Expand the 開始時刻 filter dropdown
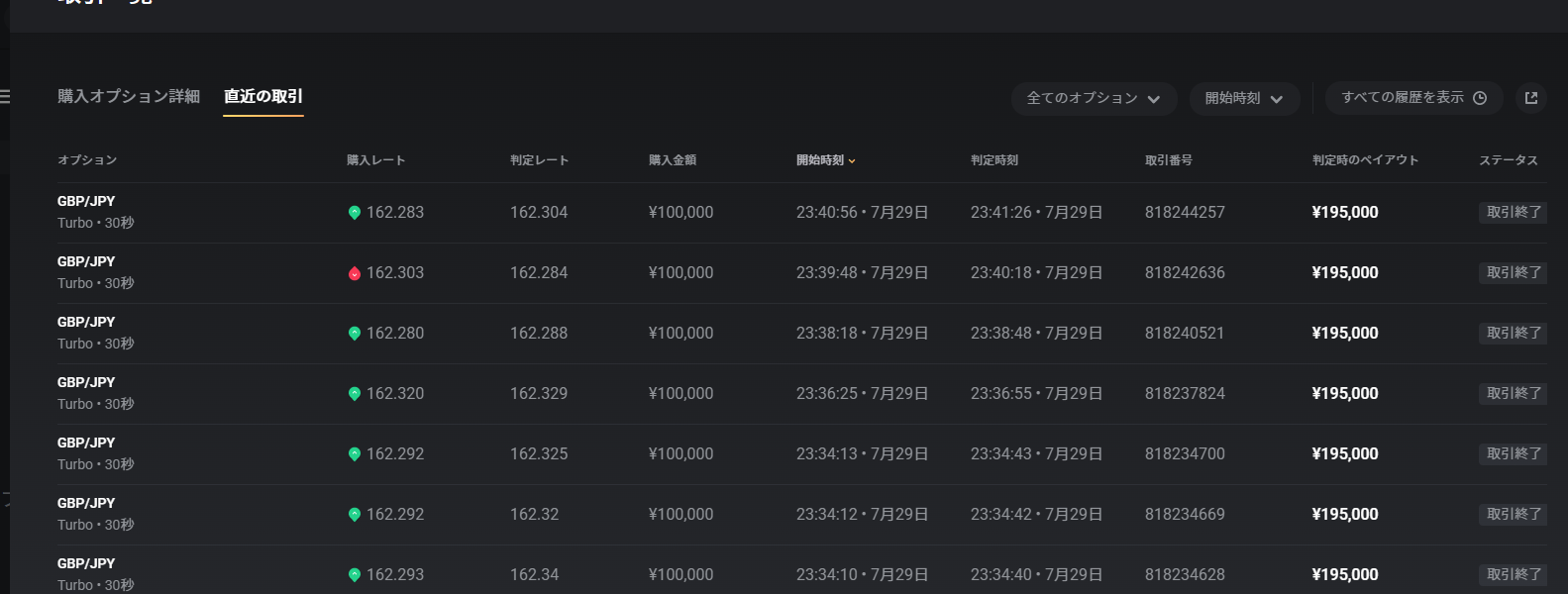Image resolution: width=1568 pixels, height=594 pixels. 1244,98
